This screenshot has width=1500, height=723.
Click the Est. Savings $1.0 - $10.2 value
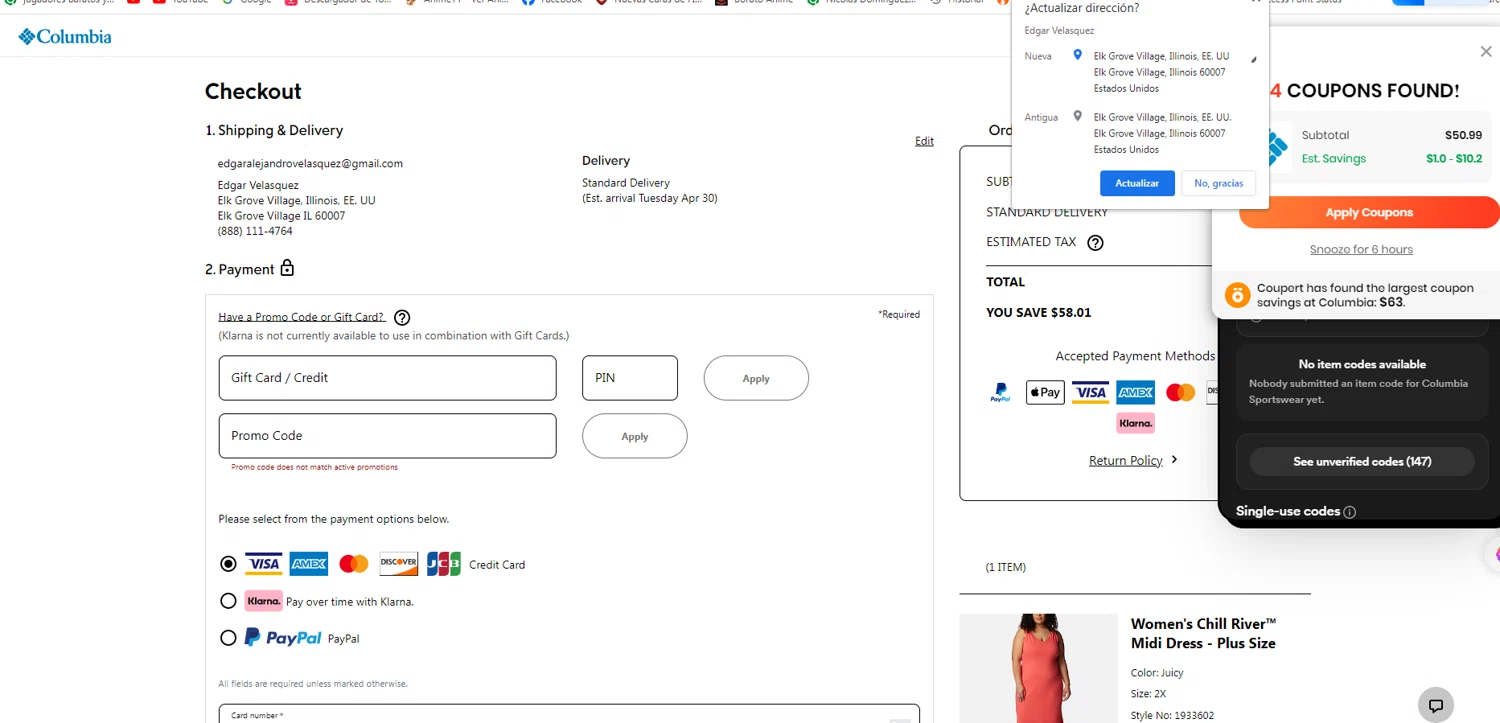[x=1454, y=158]
